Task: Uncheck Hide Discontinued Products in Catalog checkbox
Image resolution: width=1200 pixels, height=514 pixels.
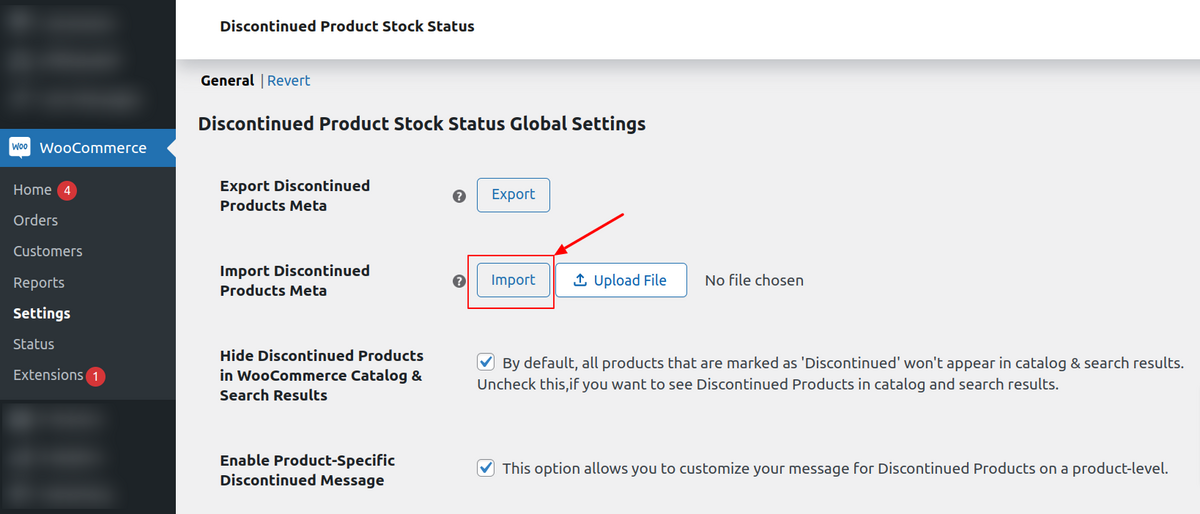Action: pyautogui.click(x=486, y=362)
